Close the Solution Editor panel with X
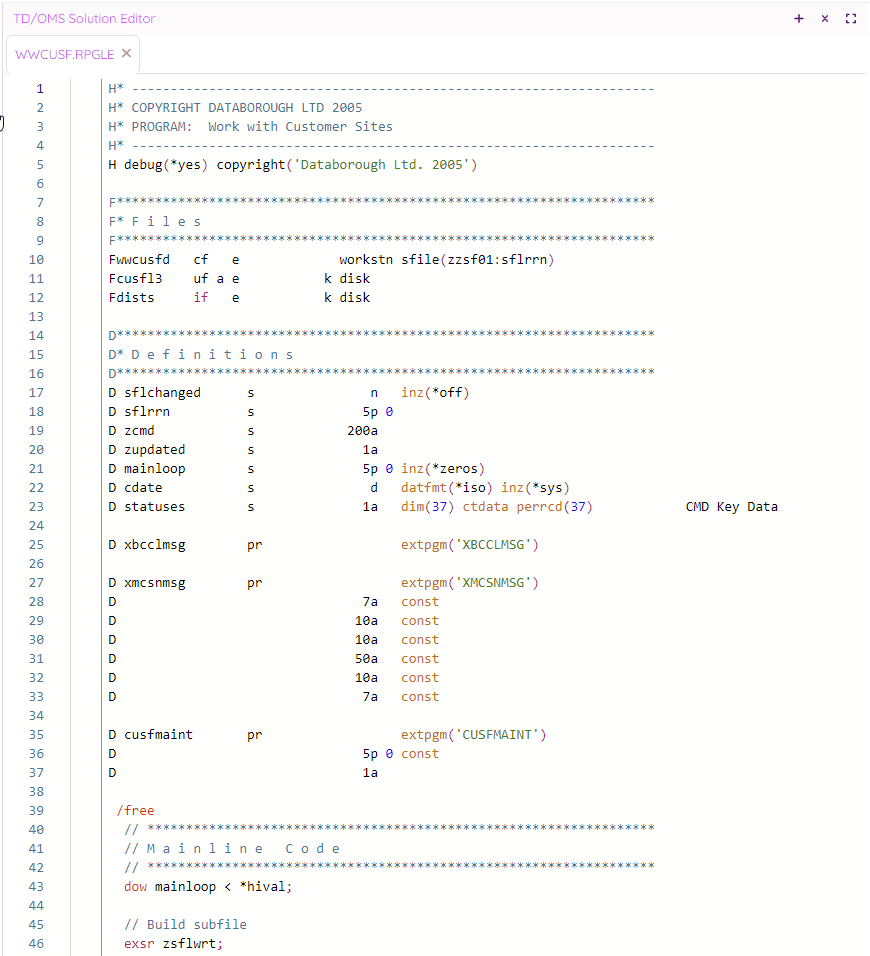 825,19
